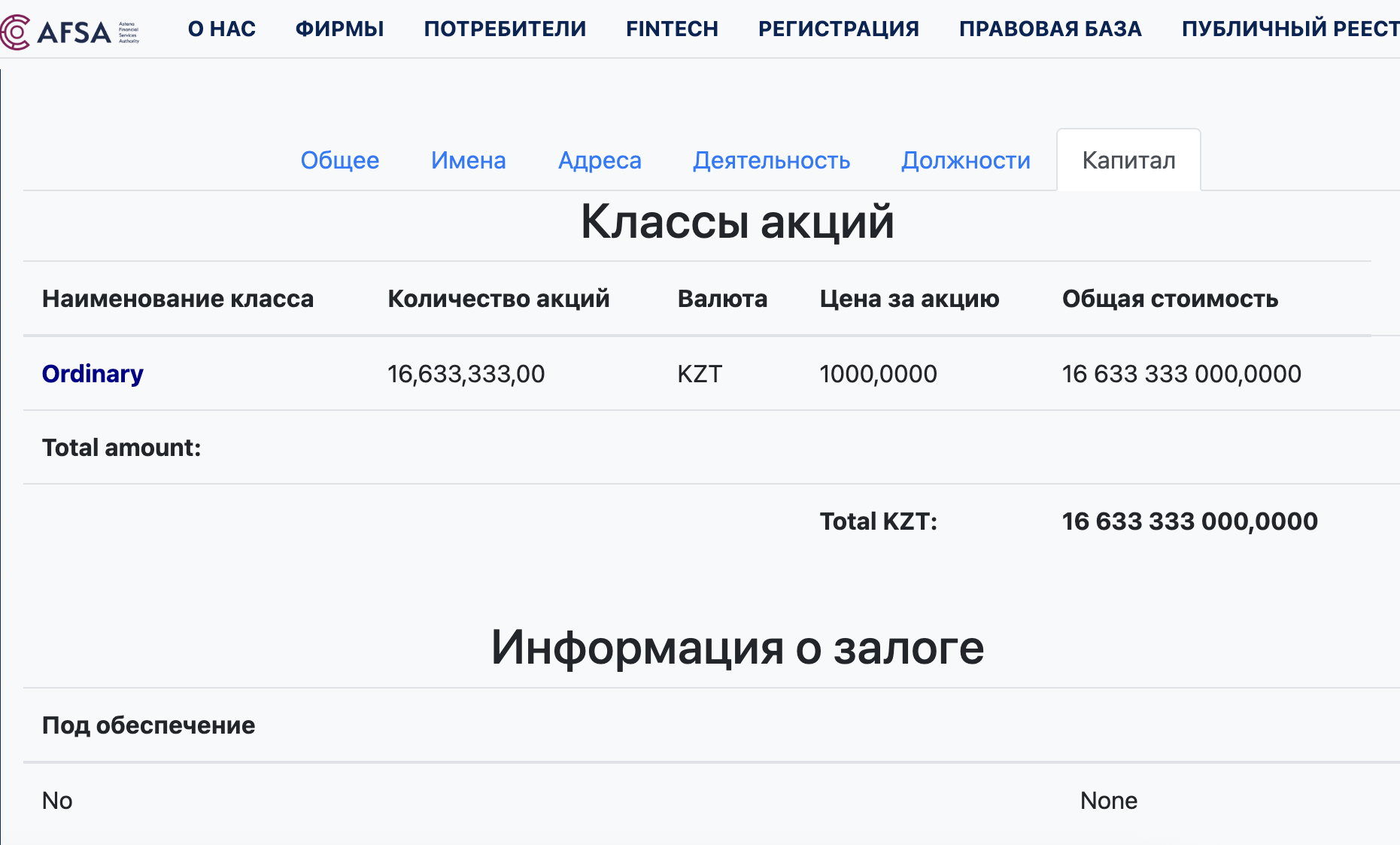Viewport: 1400px width, 845px height.
Task: Click the Валюта column header
Action: (x=722, y=299)
